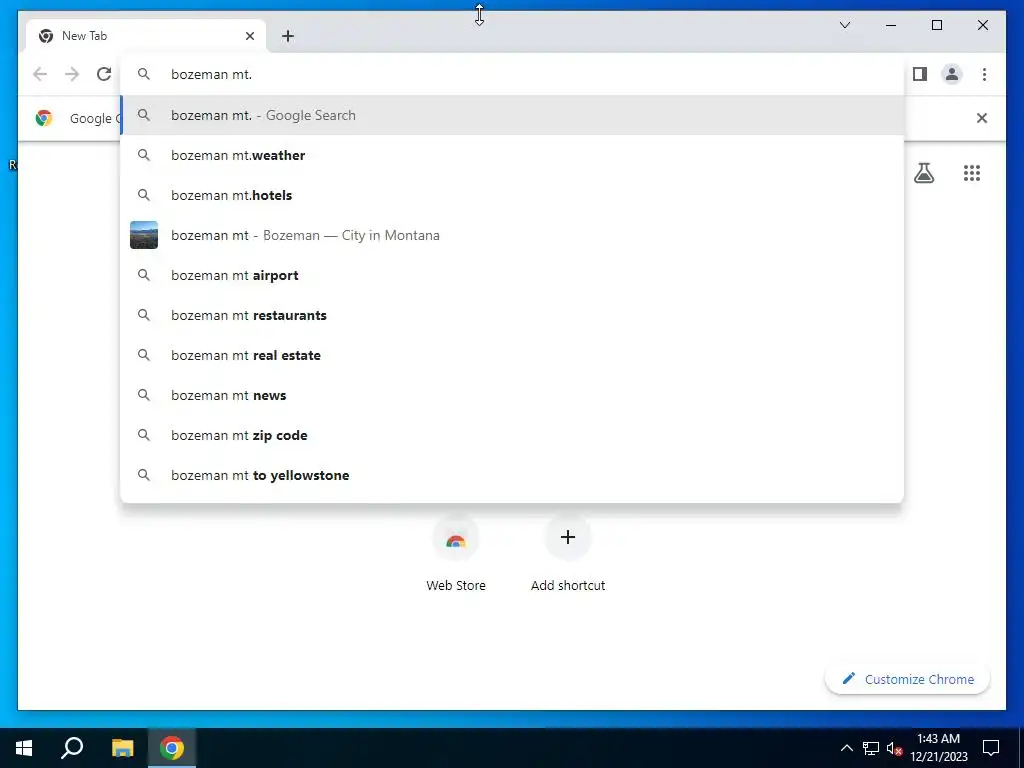Choose 'bozeman mt.weather' suggestion
1024x768 pixels.
(x=512, y=155)
